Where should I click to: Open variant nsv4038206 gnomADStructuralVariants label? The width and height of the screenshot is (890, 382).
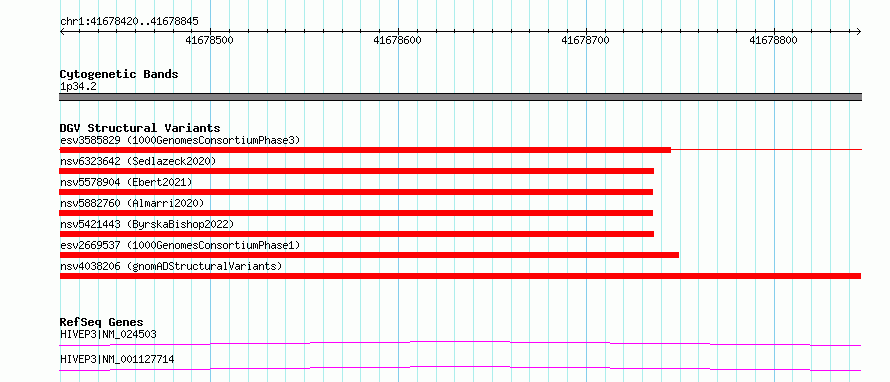click(x=171, y=266)
